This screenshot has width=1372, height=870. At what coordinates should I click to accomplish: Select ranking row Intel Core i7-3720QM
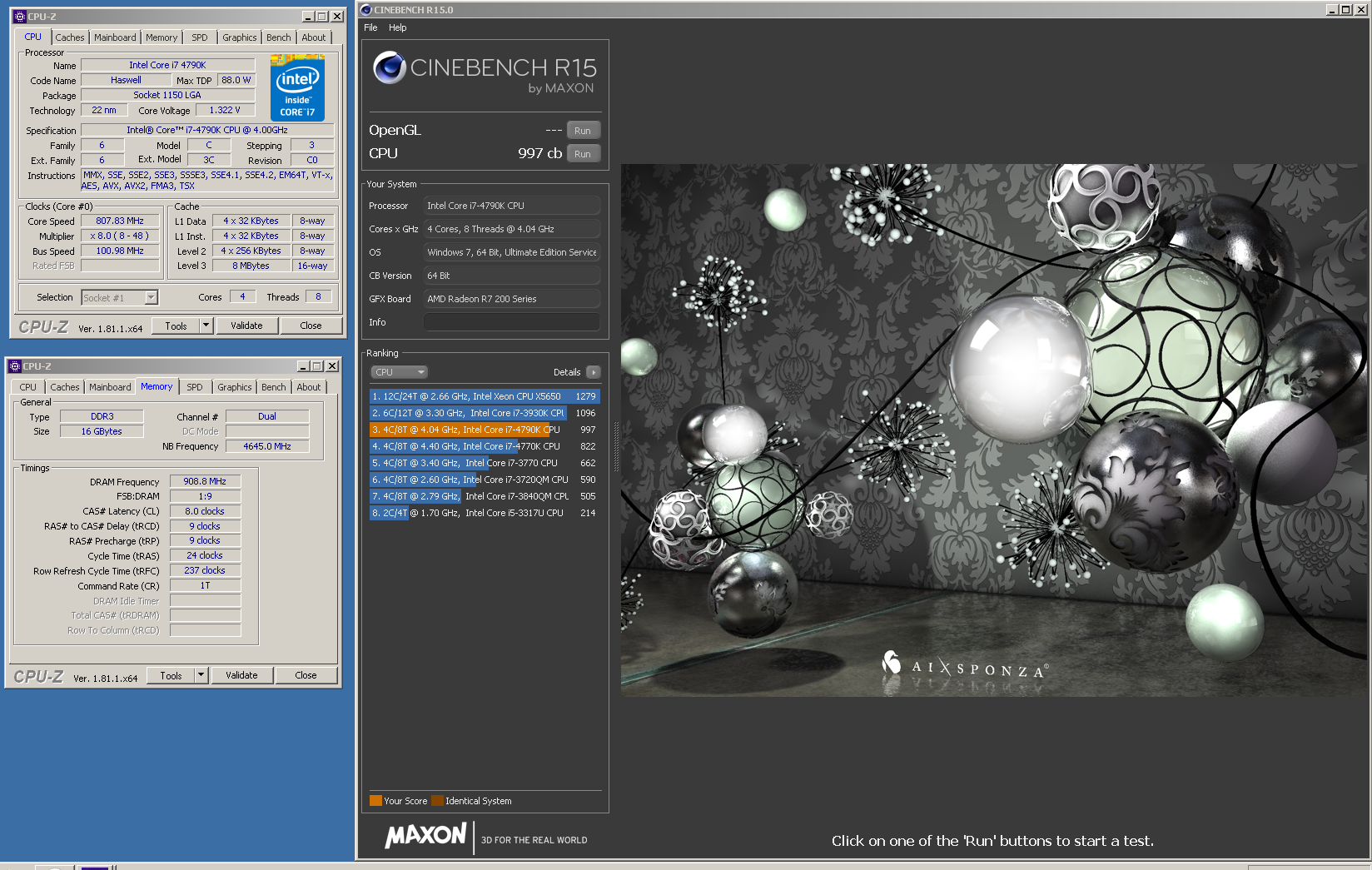click(x=485, y=480)
